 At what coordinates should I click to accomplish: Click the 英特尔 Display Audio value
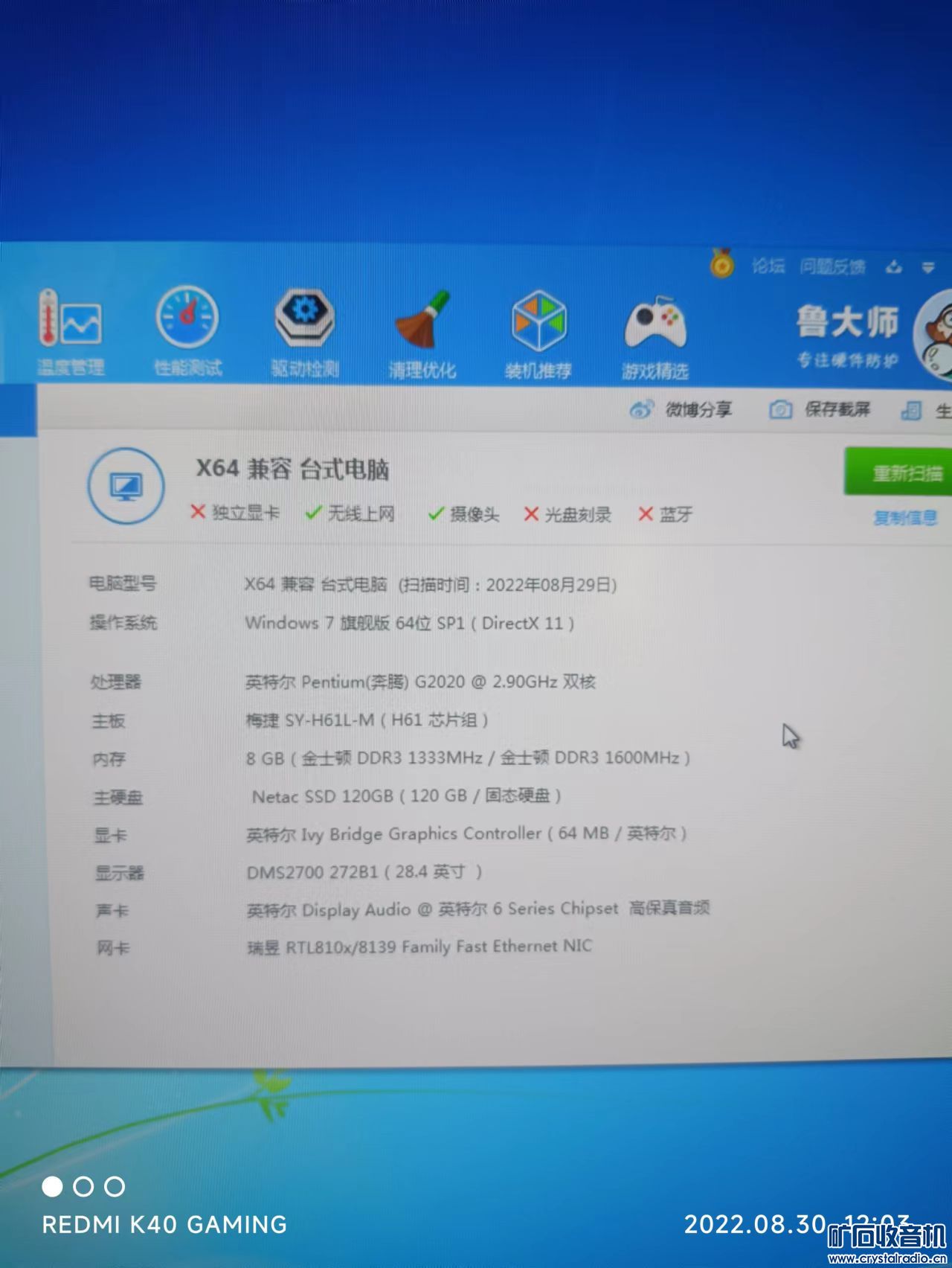478,909
